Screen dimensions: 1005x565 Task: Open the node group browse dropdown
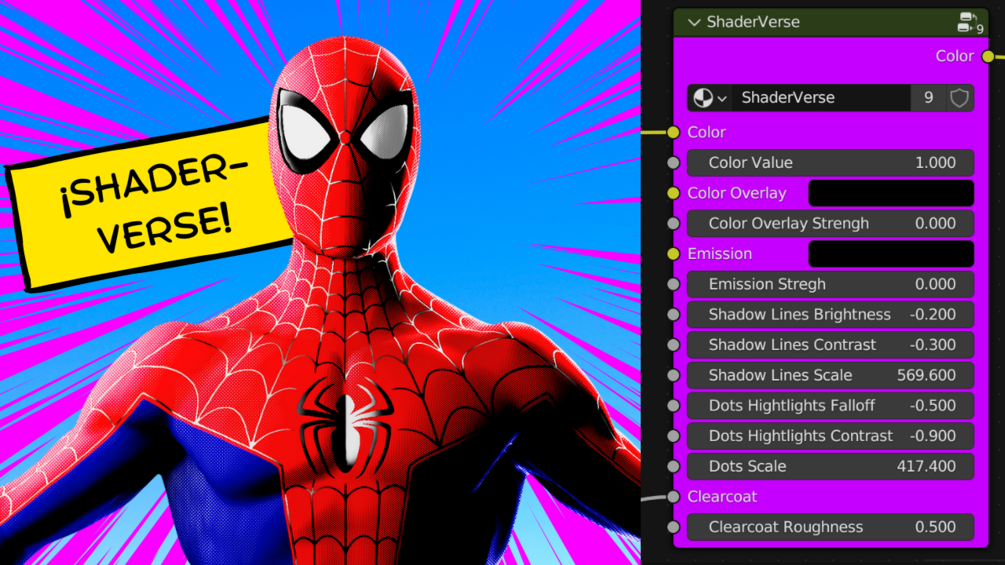coord(710,98)
